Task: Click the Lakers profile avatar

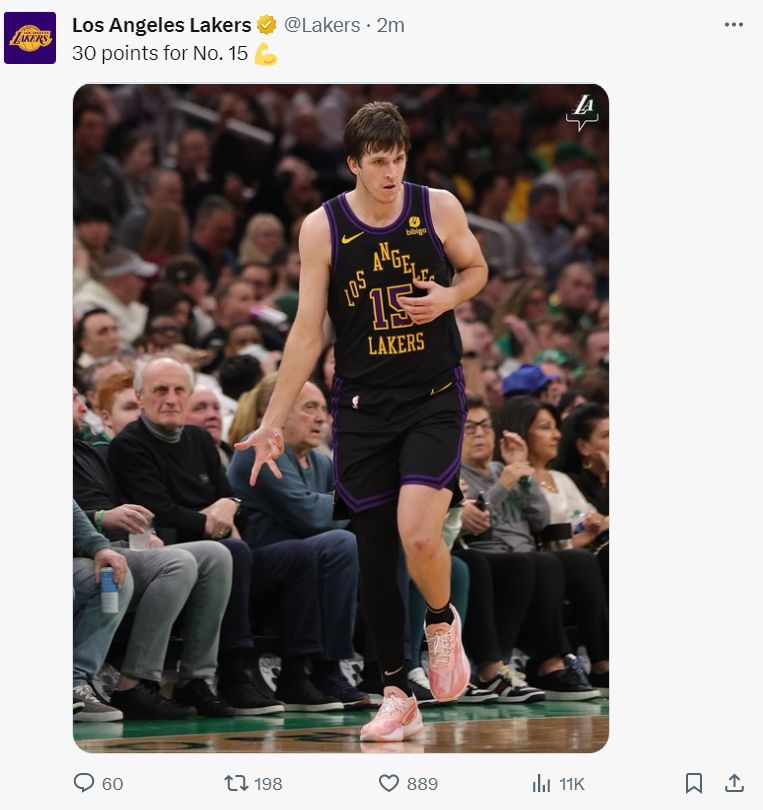Action: point(30,38)
